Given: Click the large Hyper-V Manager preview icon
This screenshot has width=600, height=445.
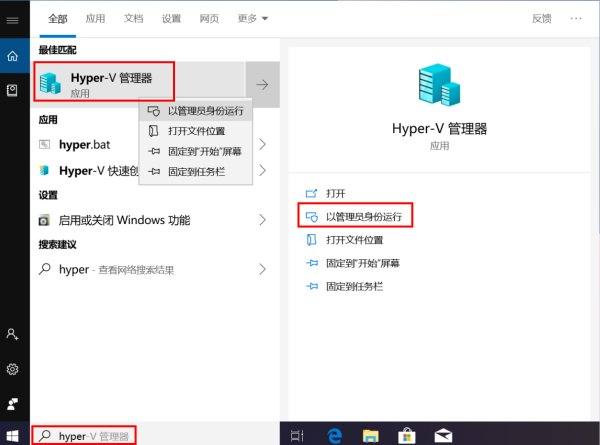Looking at the screenshot, I should coord(439,85).
